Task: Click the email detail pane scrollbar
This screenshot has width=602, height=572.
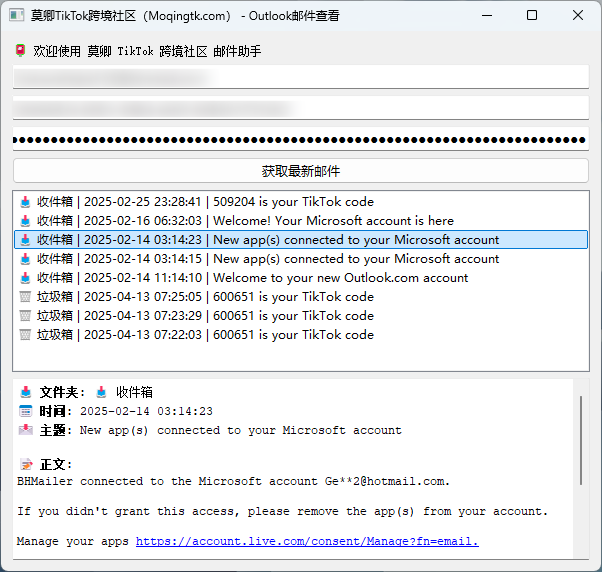Action: click(x=581, y=440)
